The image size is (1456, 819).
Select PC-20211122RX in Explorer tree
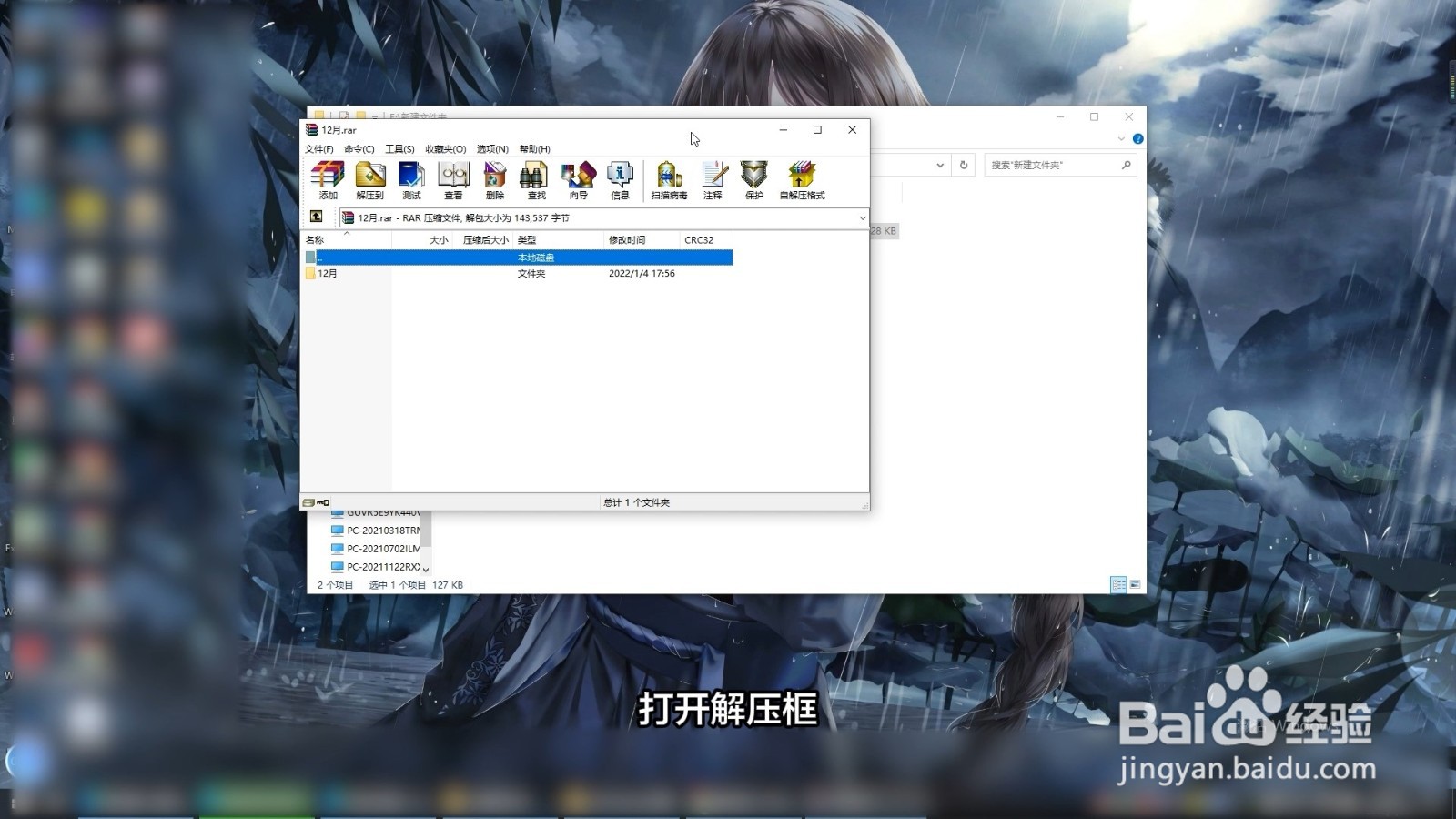point(375,567)
